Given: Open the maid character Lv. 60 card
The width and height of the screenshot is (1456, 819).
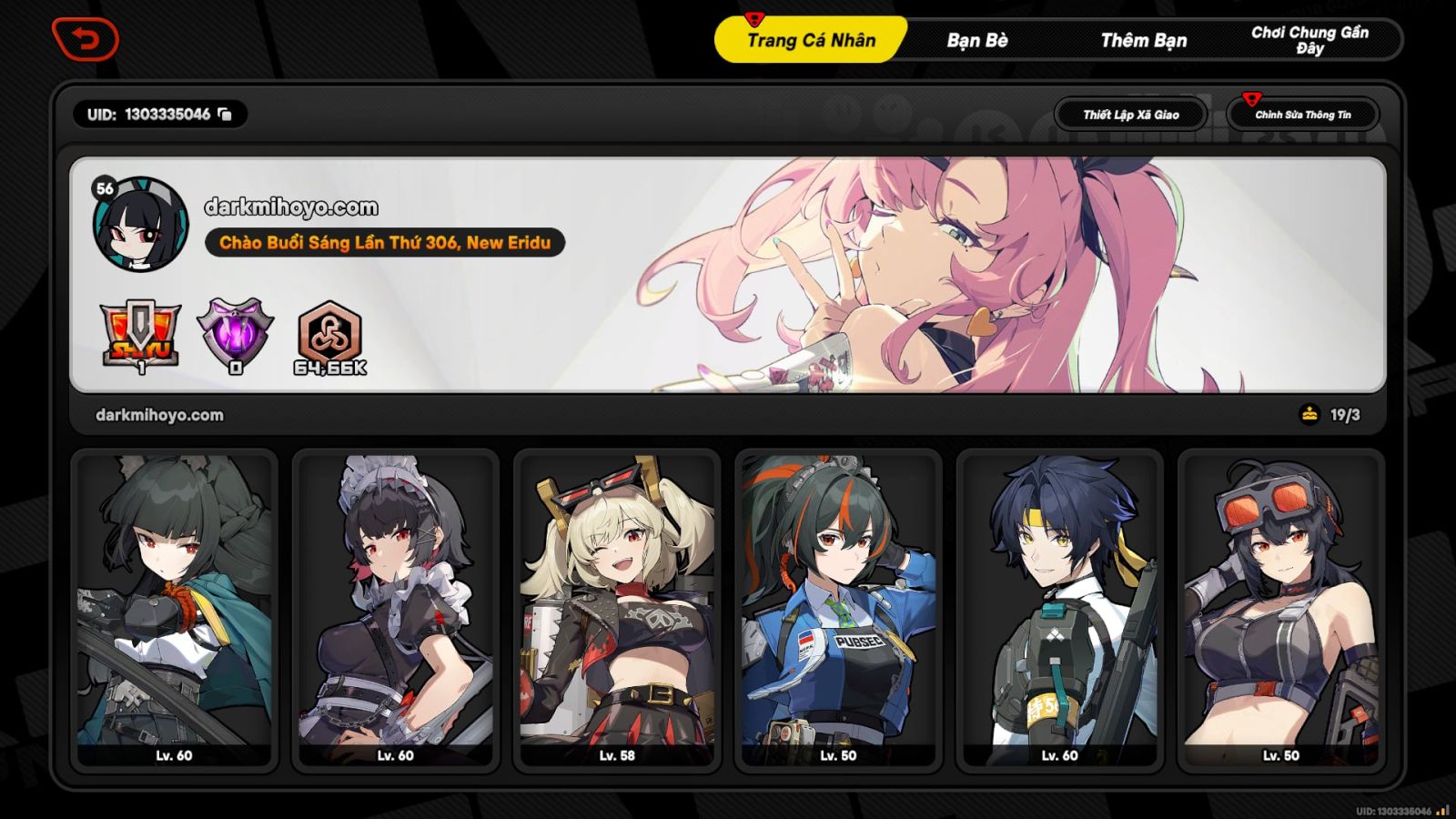Looking at the screenshot, I should pos(396,611).
